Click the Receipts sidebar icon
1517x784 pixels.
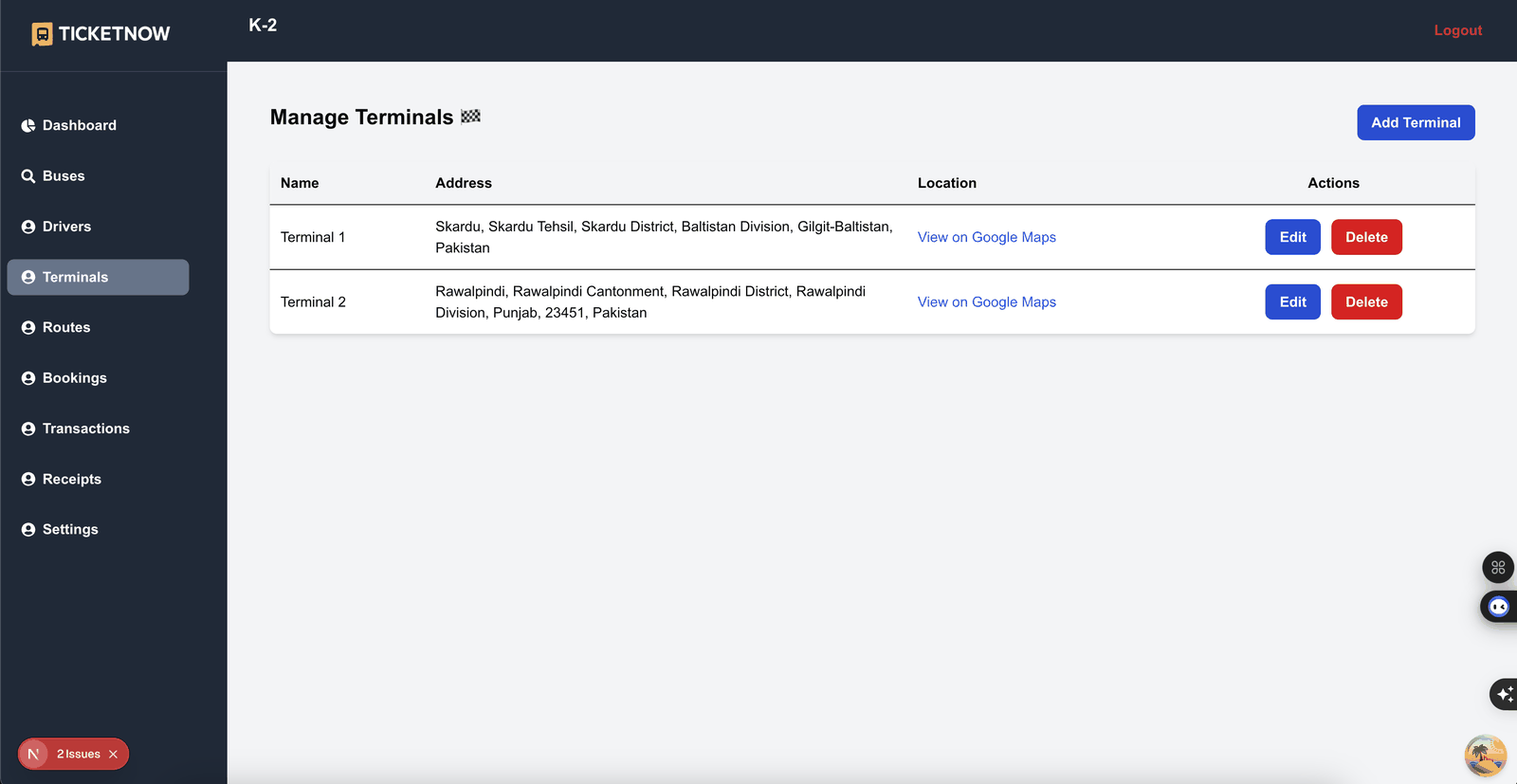[x=28, y=479]
